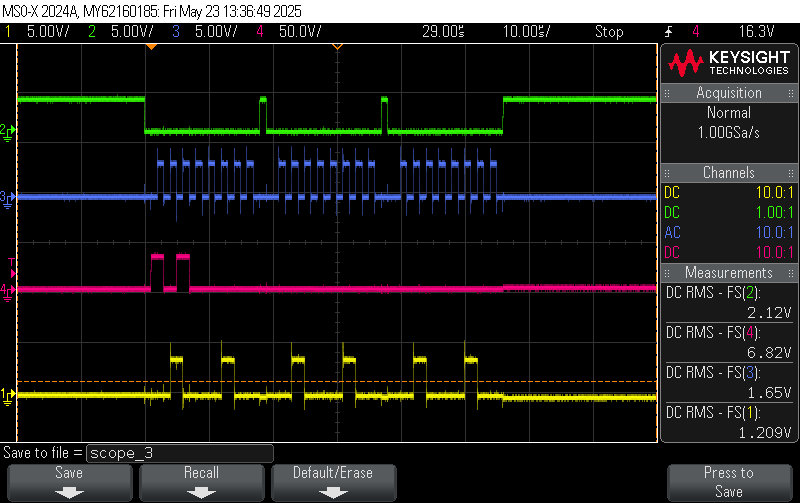Click the hollow time reference triangle marker
Screen dimensions: 800x503
click(x=337, y=47)
